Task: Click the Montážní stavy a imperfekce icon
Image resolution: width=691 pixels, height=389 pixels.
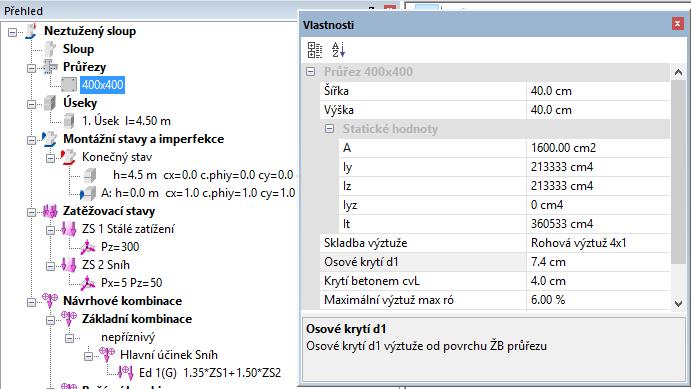Action: point(50,139)
